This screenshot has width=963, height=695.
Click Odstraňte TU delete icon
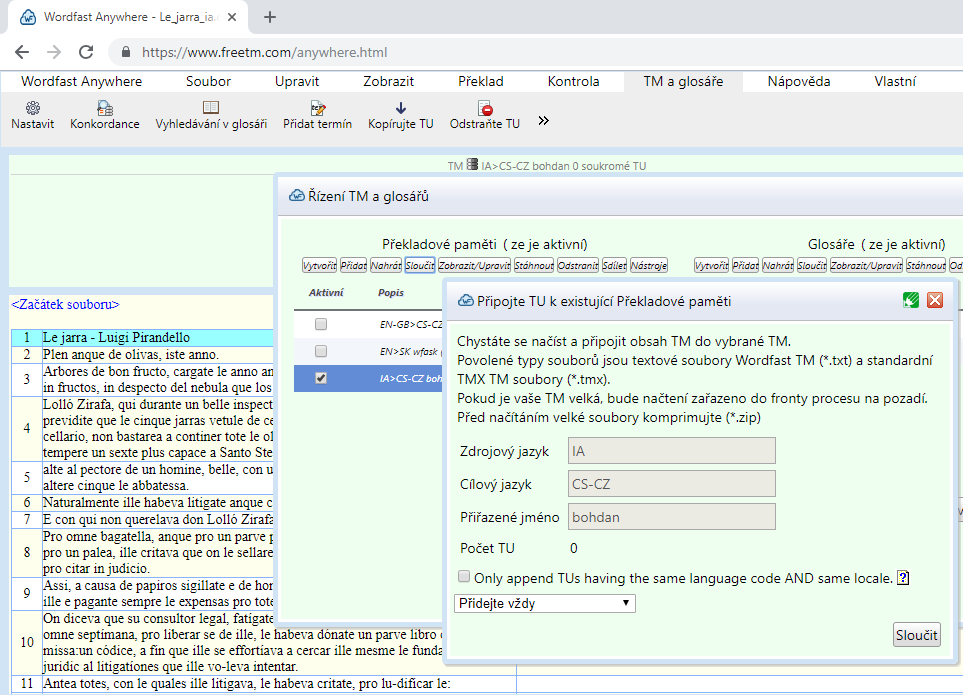485,108
